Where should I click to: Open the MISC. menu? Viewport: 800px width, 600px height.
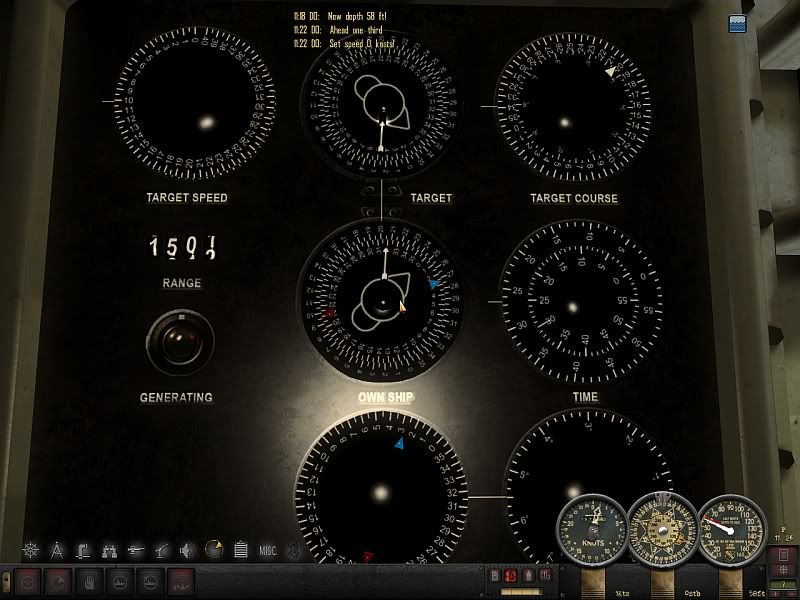click(268, 551)
